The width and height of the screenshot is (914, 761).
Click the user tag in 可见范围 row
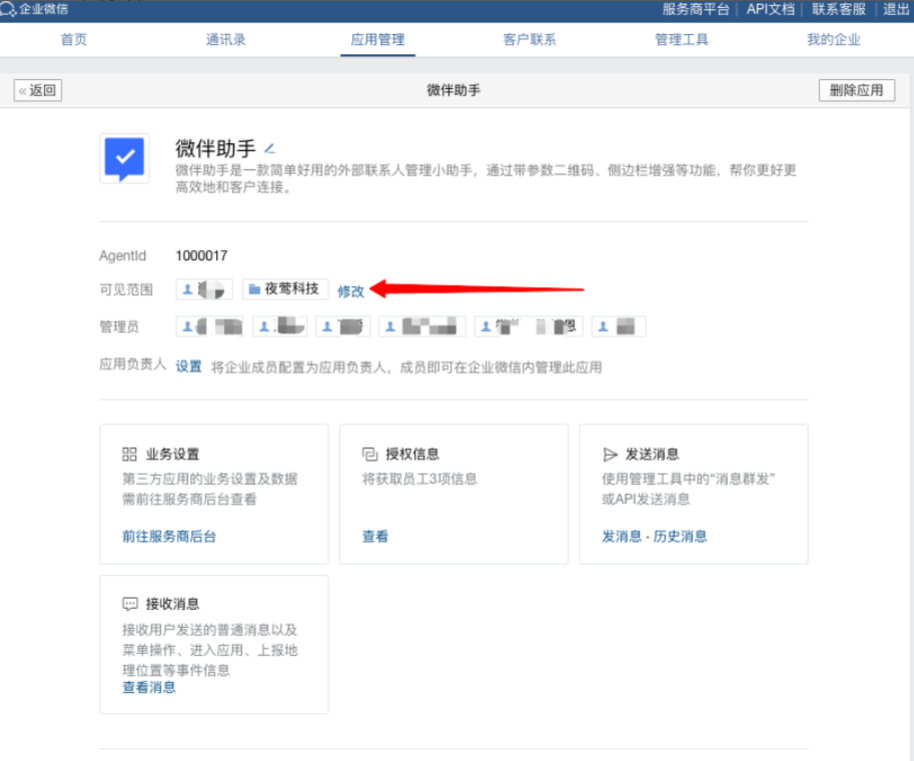[x=205, y=289]
